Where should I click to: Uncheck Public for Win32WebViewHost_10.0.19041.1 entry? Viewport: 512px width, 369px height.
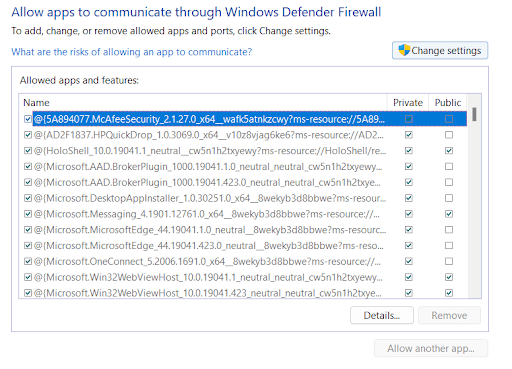coord(449,277)
